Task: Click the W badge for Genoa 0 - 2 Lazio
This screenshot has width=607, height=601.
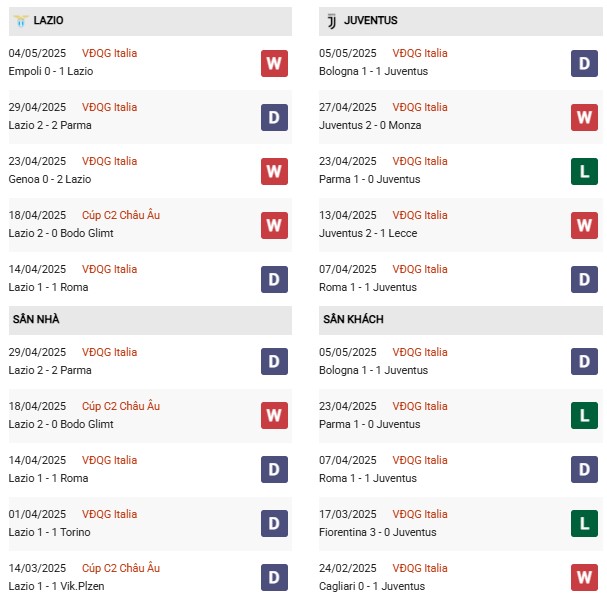Action: [274, 171]
